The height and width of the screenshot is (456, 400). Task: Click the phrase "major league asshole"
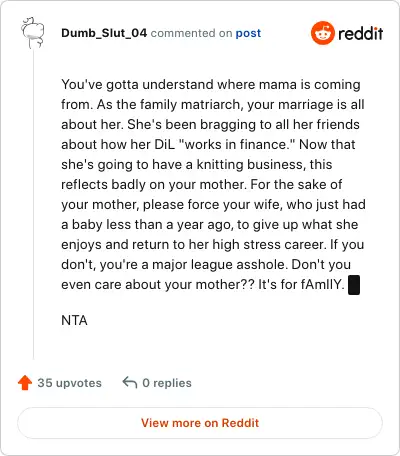(x=220, y=264)
